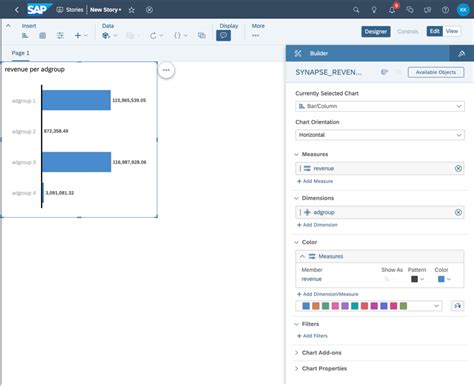474x386 pixels.
Task: Open the revenue Color swatch picker
Action: 444,279
